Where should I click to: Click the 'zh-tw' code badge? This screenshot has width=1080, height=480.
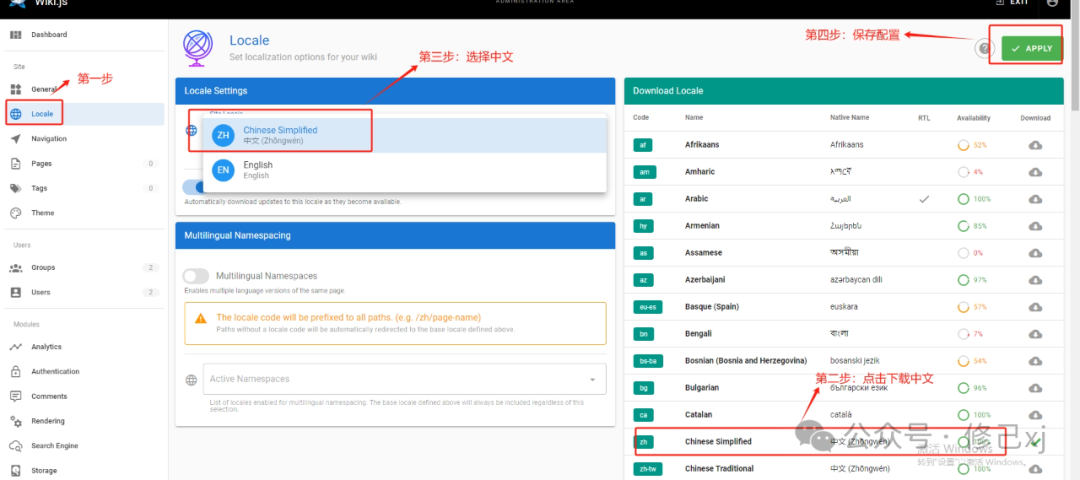click(647, 469)
